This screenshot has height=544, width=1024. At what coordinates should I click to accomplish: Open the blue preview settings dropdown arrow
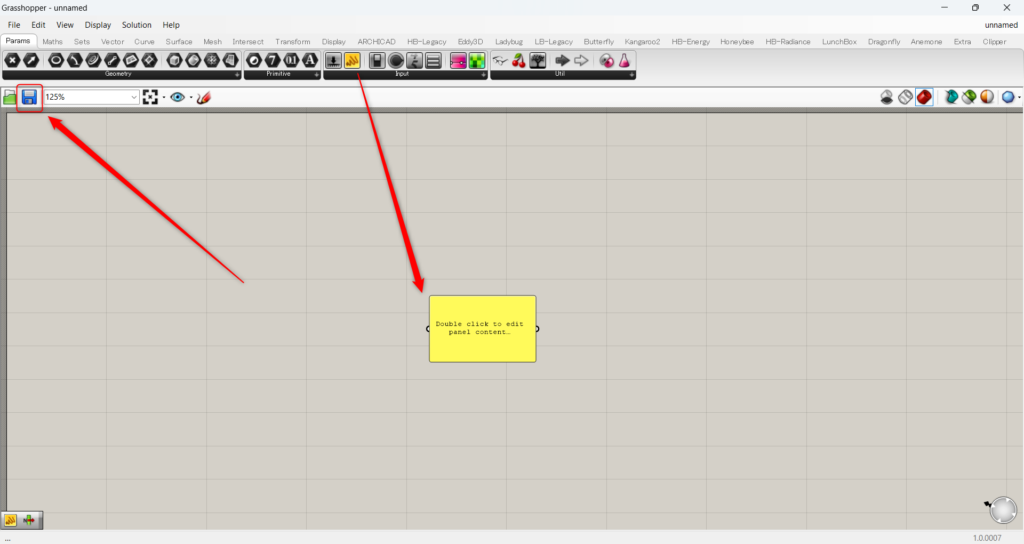[1018, 98]
